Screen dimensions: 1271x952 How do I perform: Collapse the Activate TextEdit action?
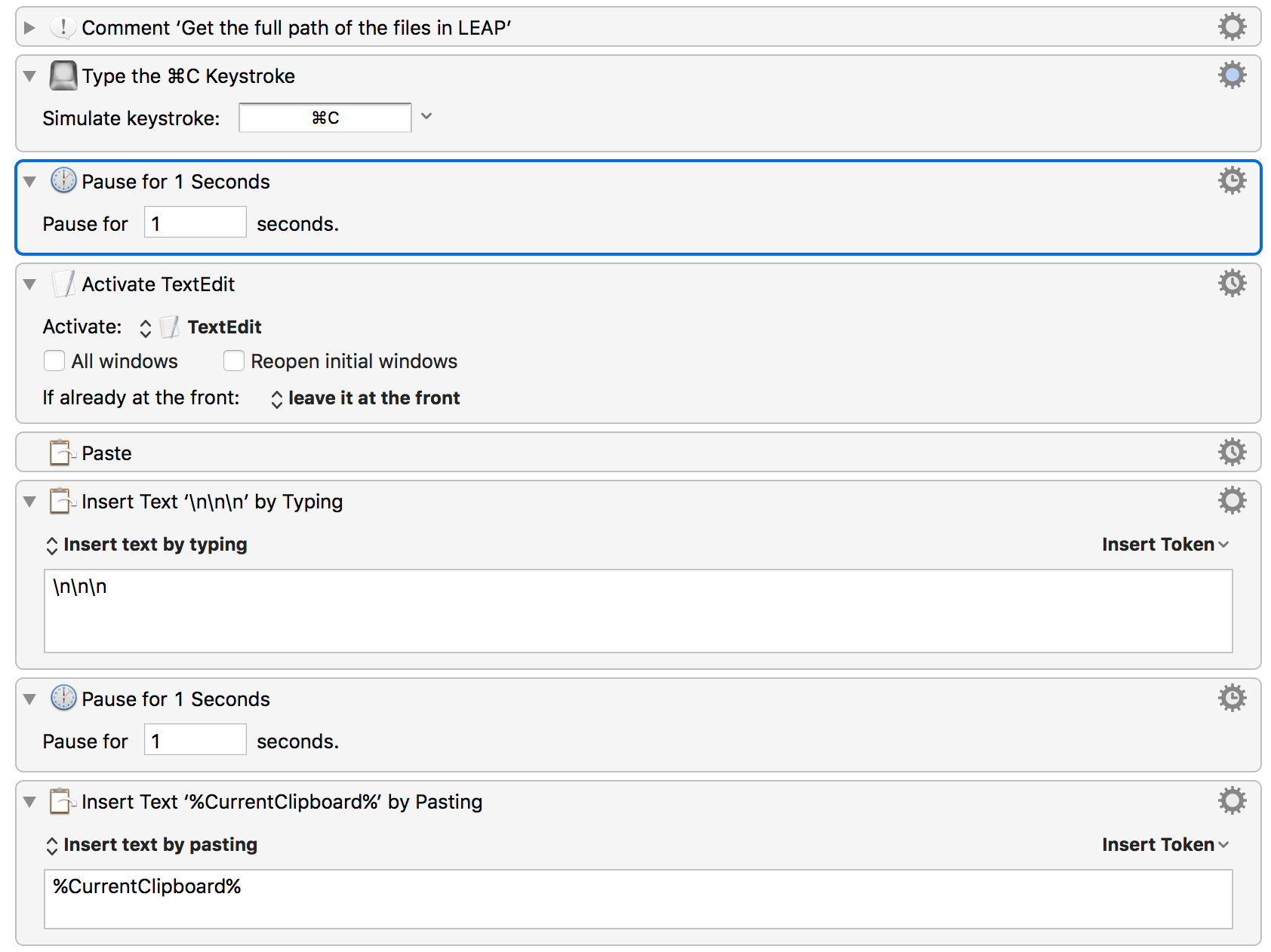click(29, 284)
